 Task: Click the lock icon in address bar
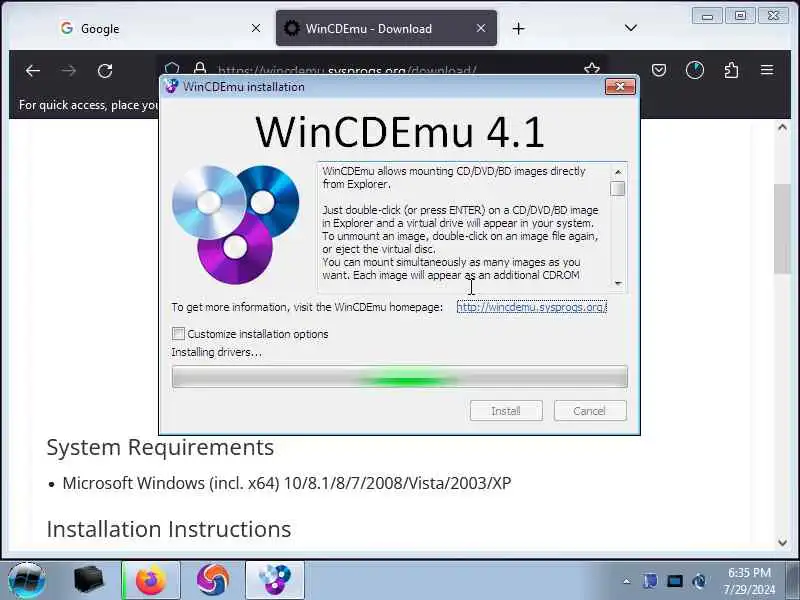(199, 68)
